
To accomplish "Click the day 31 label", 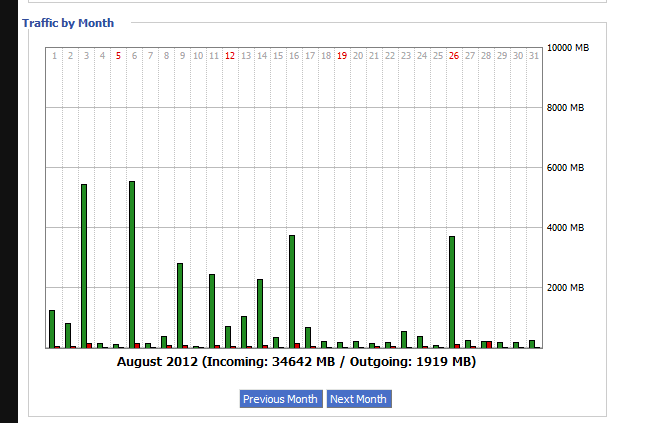I will 534,56.
